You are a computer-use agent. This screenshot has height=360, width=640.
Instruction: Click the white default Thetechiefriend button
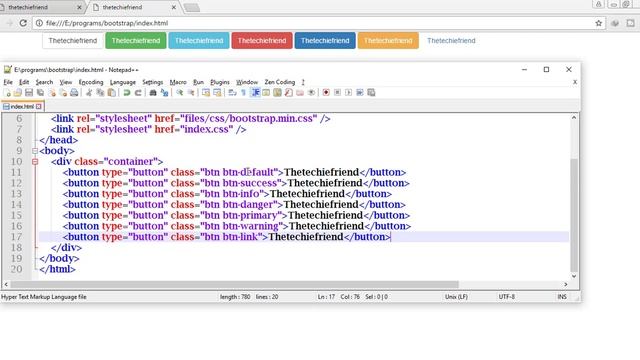pyautogui.click(x=73, y=41)
